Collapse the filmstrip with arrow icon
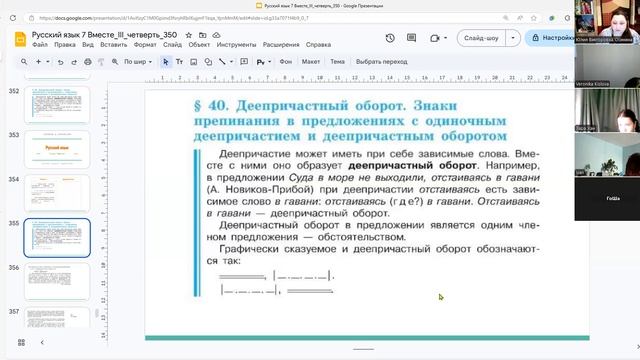 [42, 342]
